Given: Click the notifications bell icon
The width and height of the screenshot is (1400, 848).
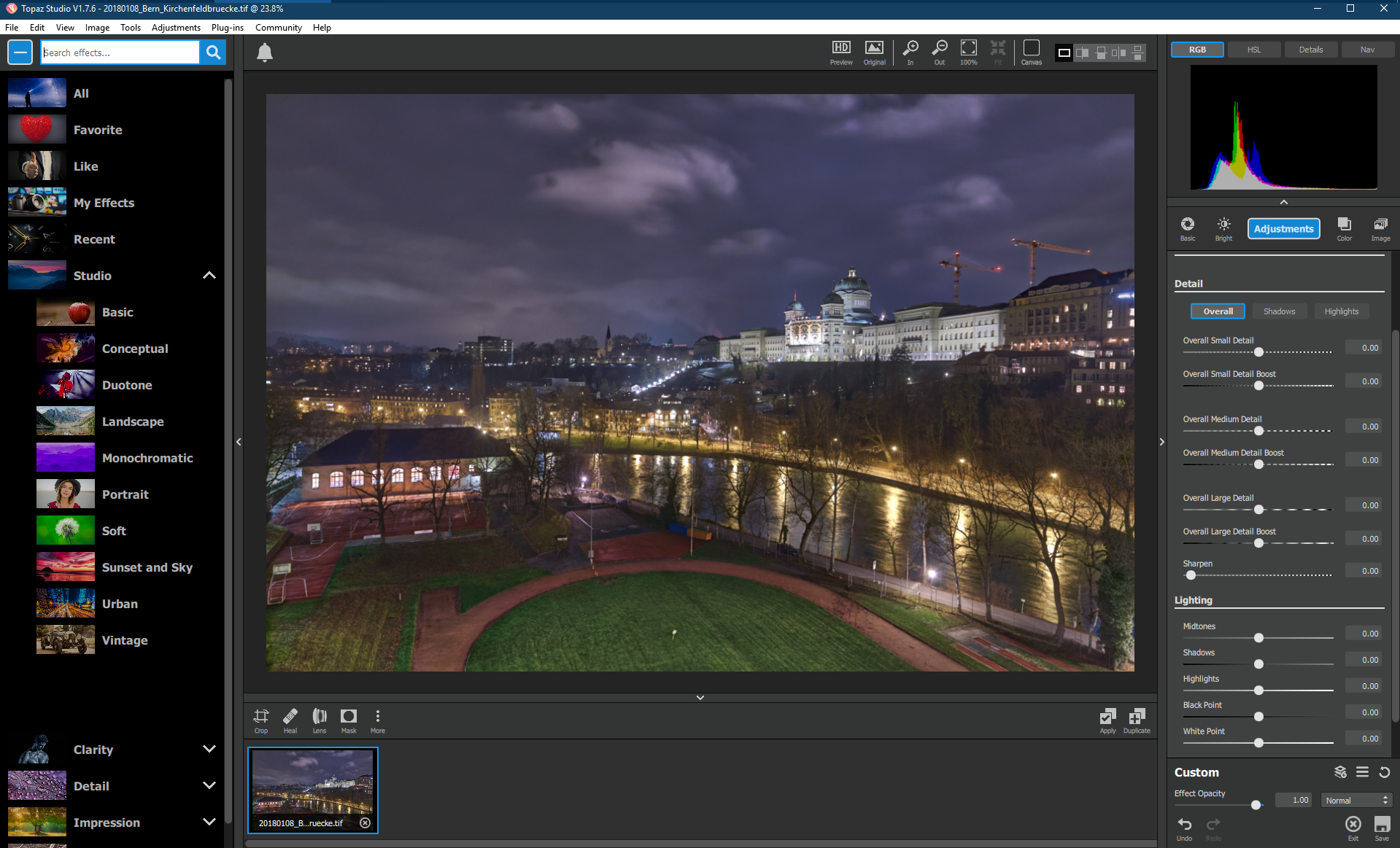Looking at the screenshot, I should coord(265,52).
